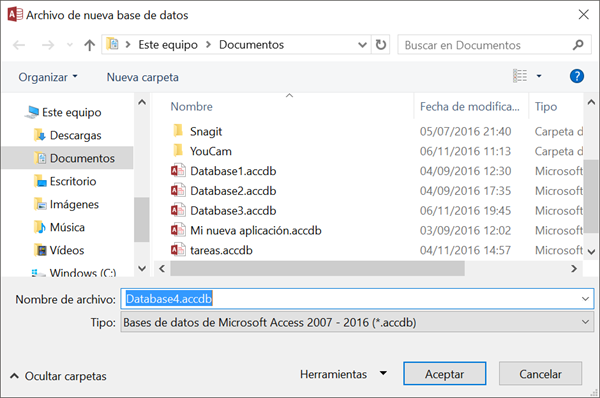The height and width of the screenshot is (398, 600).
Task: Open the Organizar menu
Action: coord(48,77)
